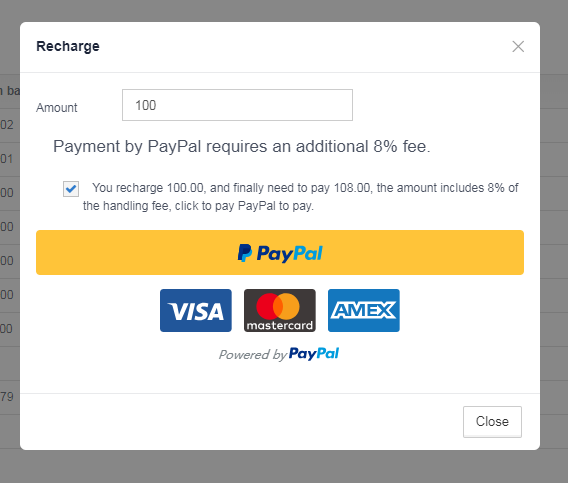Click the VISA card logo
Screen dimensions: 568x483
pyautogui.click(x=196, y=311)
